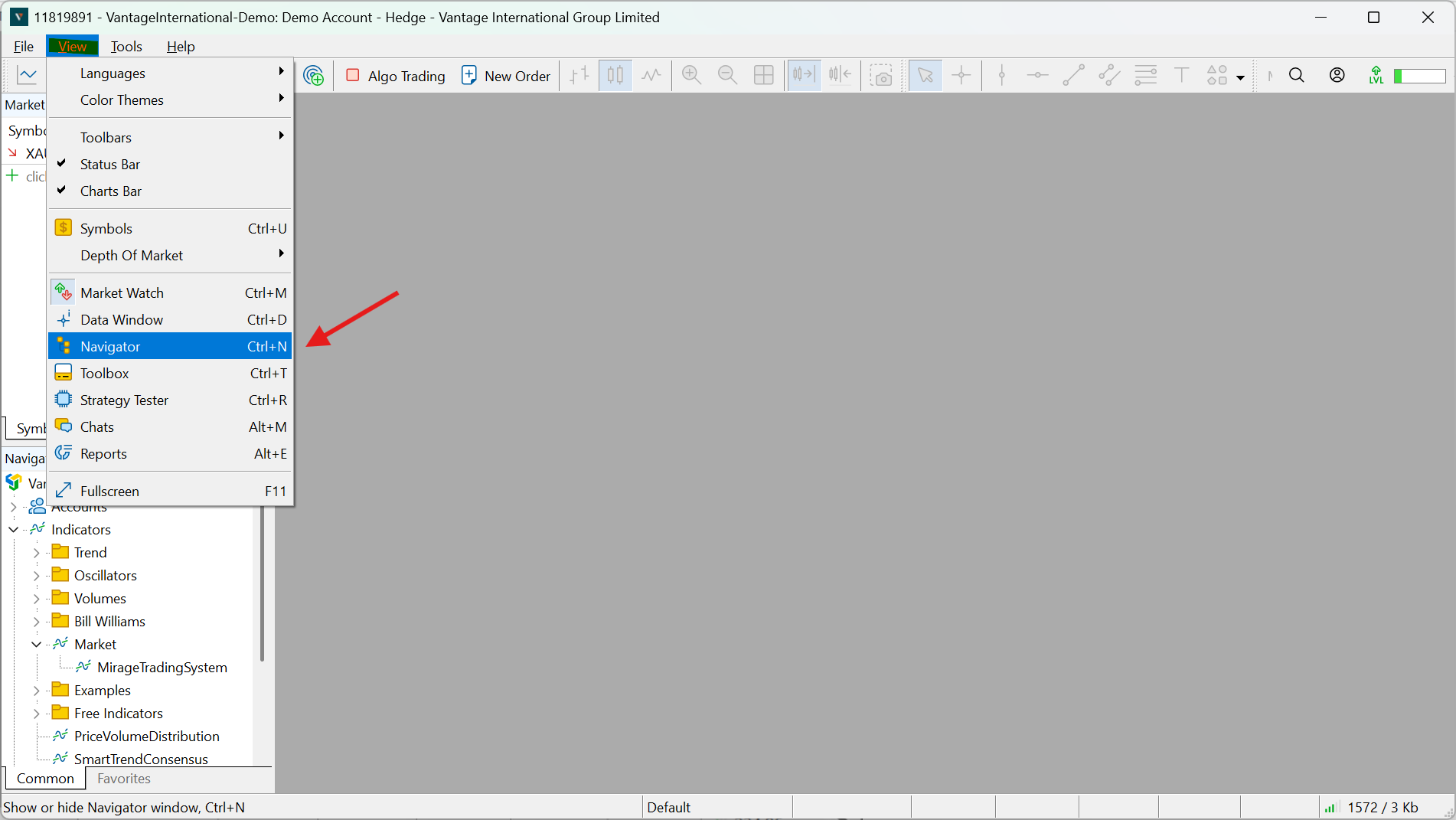The width and height of the screenshot is (1456, 820).
Task: Select the crosshair tool
Action: tap(961, 75)
